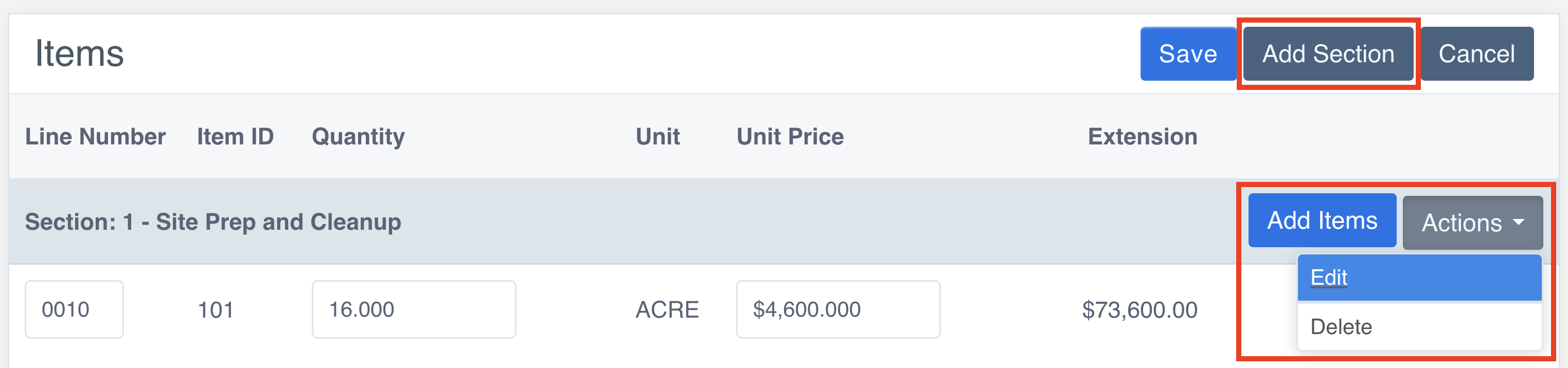
Task: Click the Unit column header
Action: [x=657, y=136]
